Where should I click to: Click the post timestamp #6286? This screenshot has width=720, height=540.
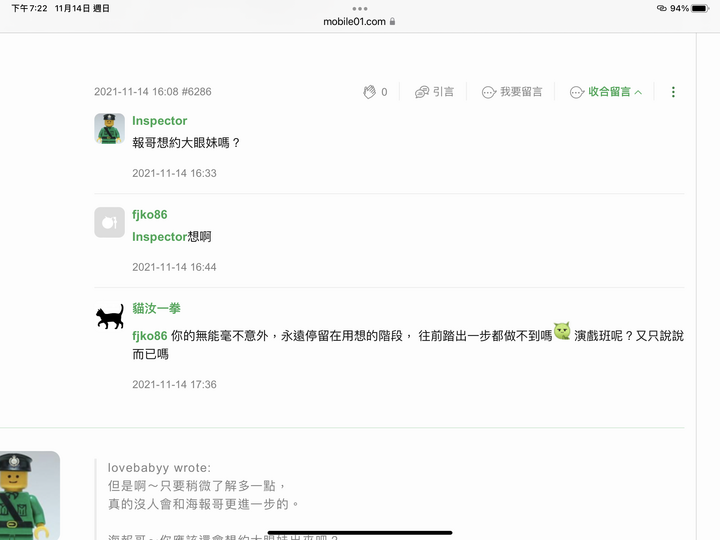coord(152,92)
